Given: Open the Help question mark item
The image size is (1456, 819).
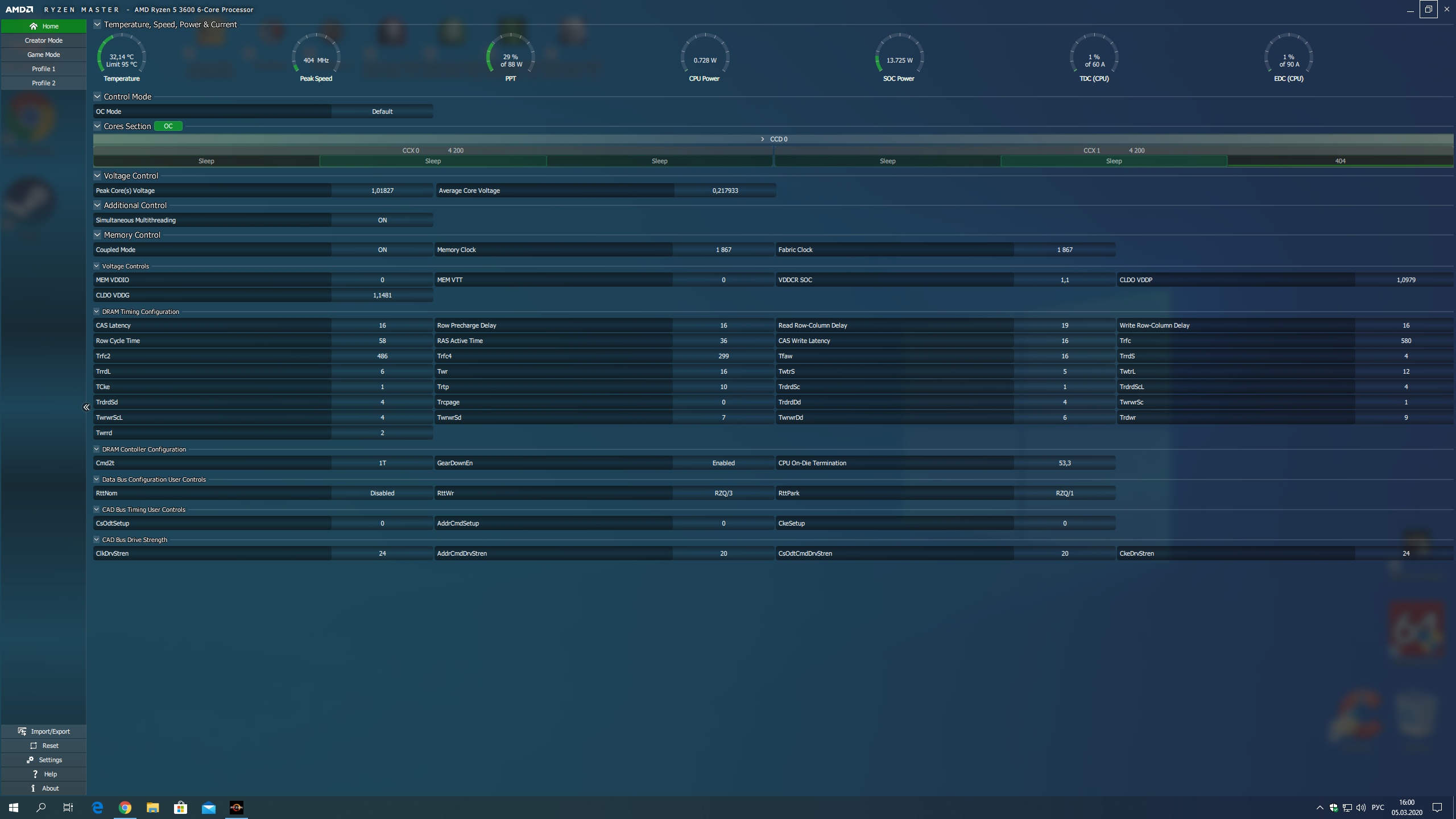Looking at the screenshot, I should pos(35,774).
